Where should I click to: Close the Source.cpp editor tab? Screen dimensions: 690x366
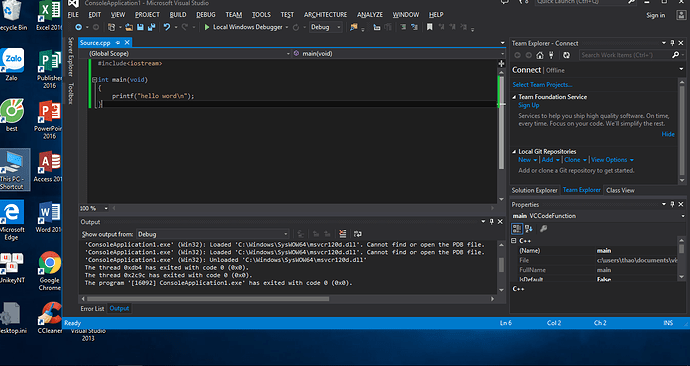point(127,43)
